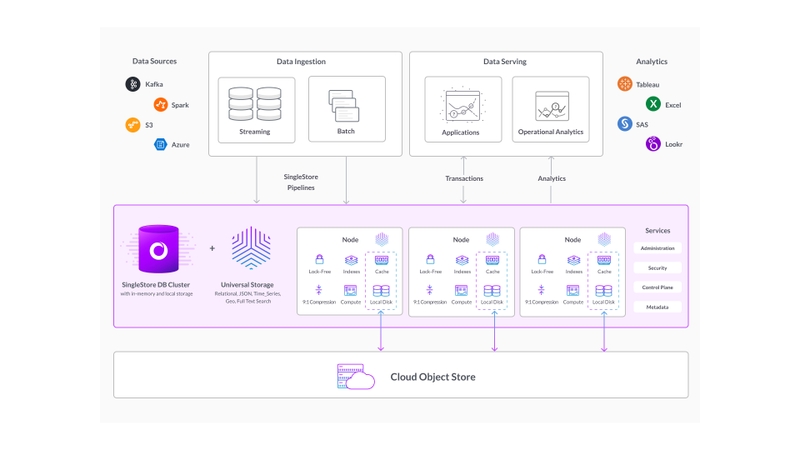Screen dimensions: 800x450
Task: Click the Security service pill
Action: click(x=658, y=268)
